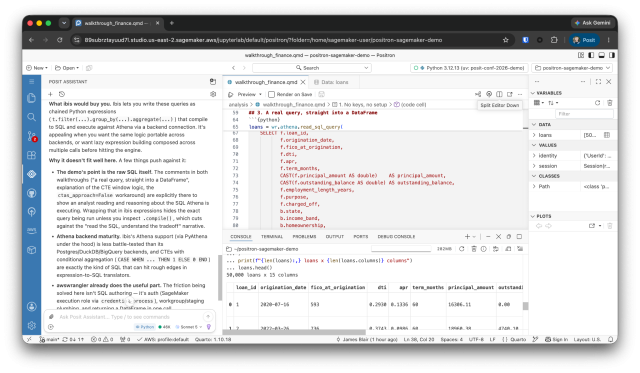Open console session info icon

[x=484, y=249]
